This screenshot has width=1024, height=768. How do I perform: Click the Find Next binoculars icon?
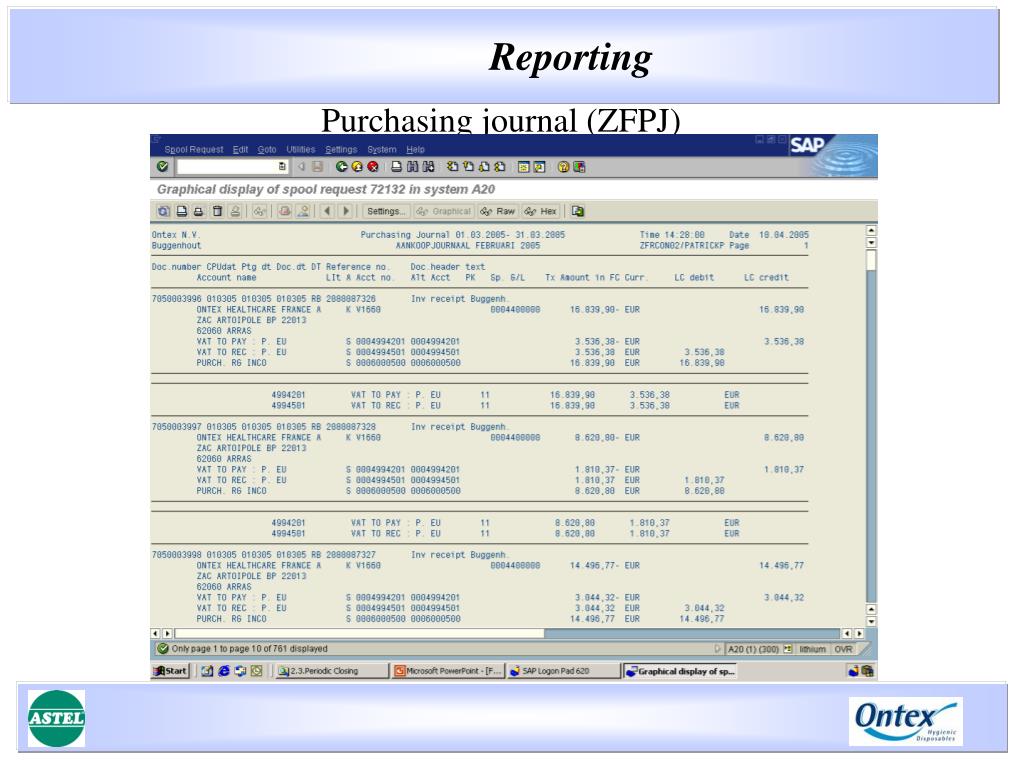(428, 167)
